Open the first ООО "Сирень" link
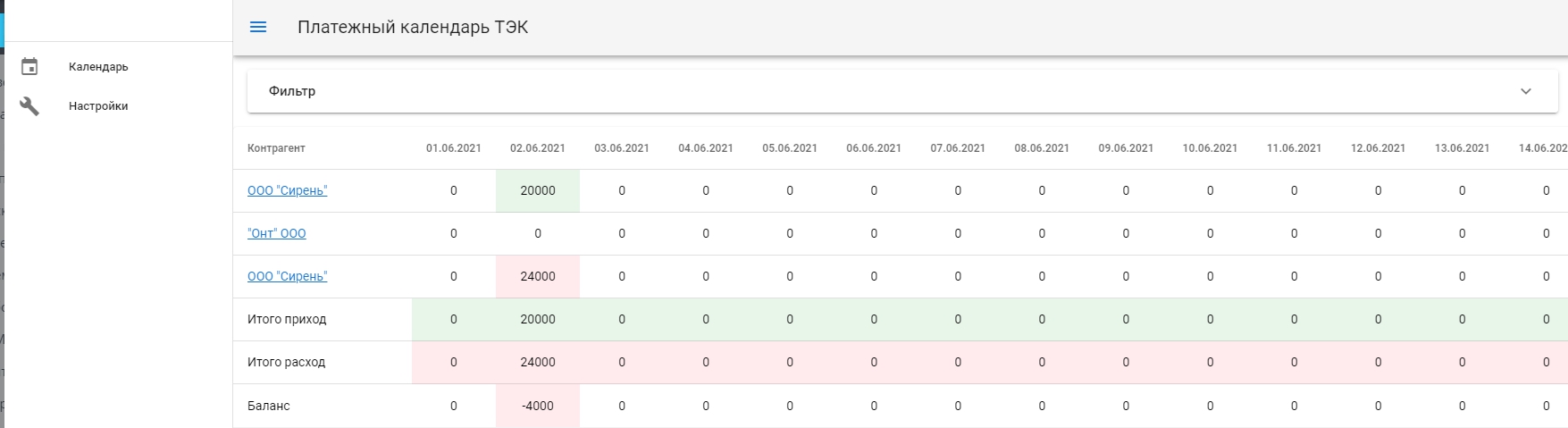This screenshot has width=1568, height=428. (288, 190)
